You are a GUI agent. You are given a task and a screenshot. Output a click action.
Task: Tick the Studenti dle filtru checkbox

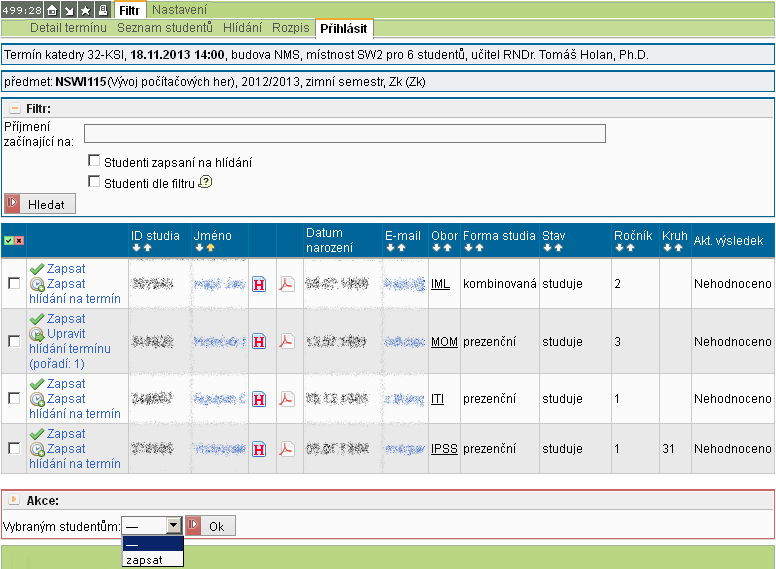pos(94,182)
